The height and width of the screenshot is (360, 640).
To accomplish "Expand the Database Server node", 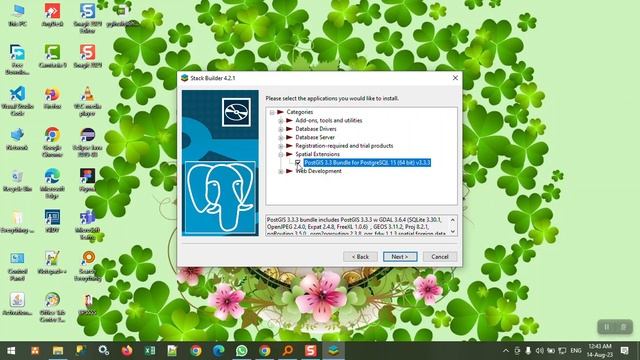I will coord(281,138).
